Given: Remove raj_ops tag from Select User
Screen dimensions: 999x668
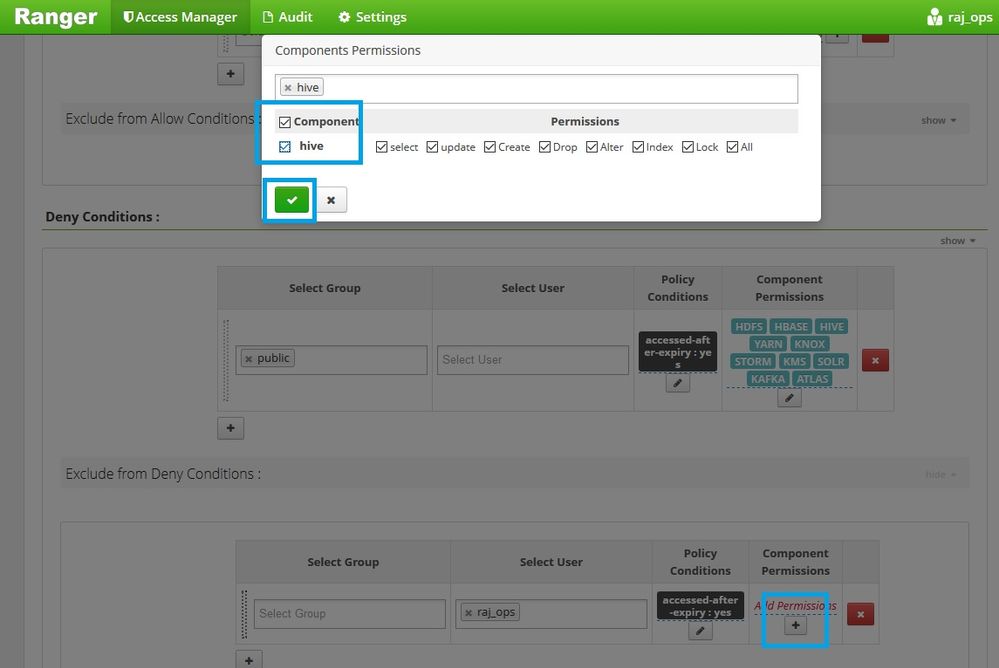Looking at the screenshot, I should [468, 613].
